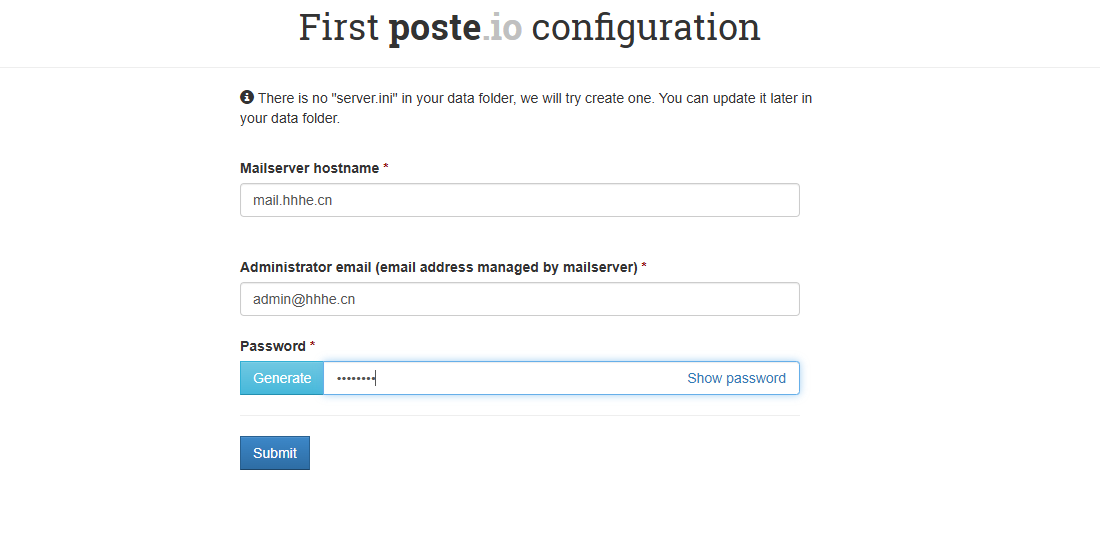Focus the Mailserver hostname input field
The height and width of the screenshot is (554, 1112).
pos(520,200)
